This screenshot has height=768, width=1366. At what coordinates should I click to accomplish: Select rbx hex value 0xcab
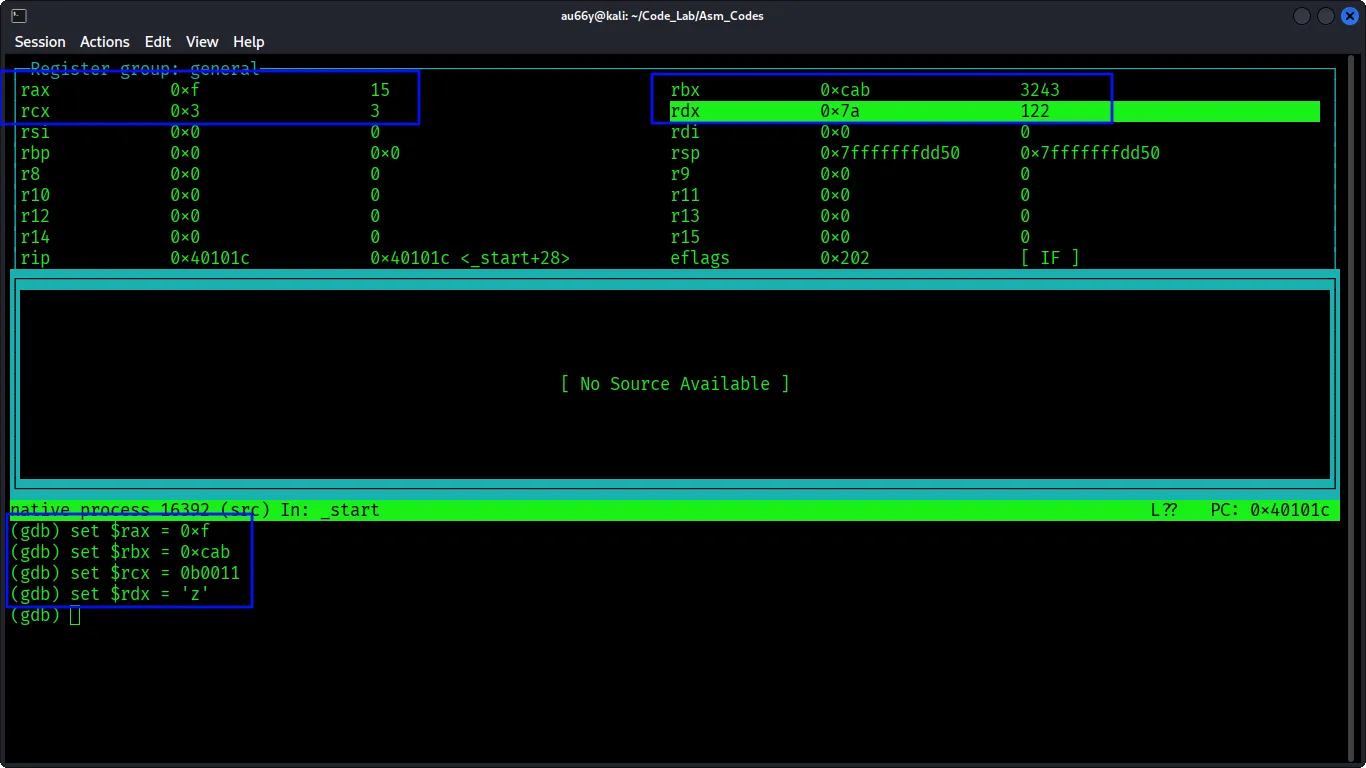tap(845, 90)
